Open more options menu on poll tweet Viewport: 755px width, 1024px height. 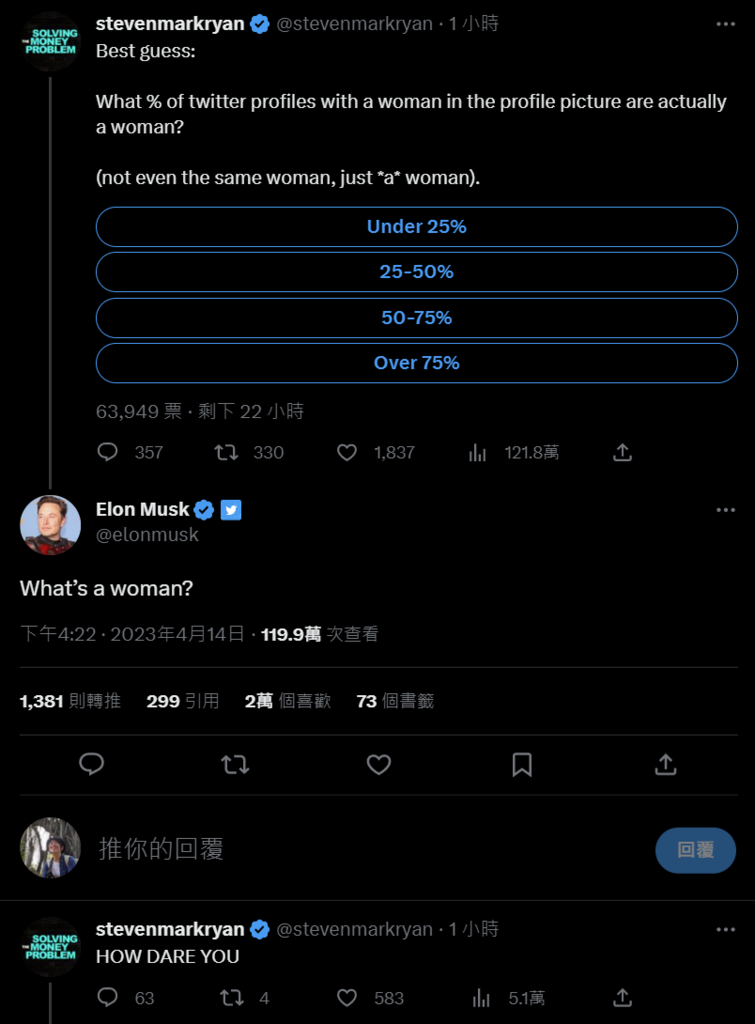(x=725, y=24)
